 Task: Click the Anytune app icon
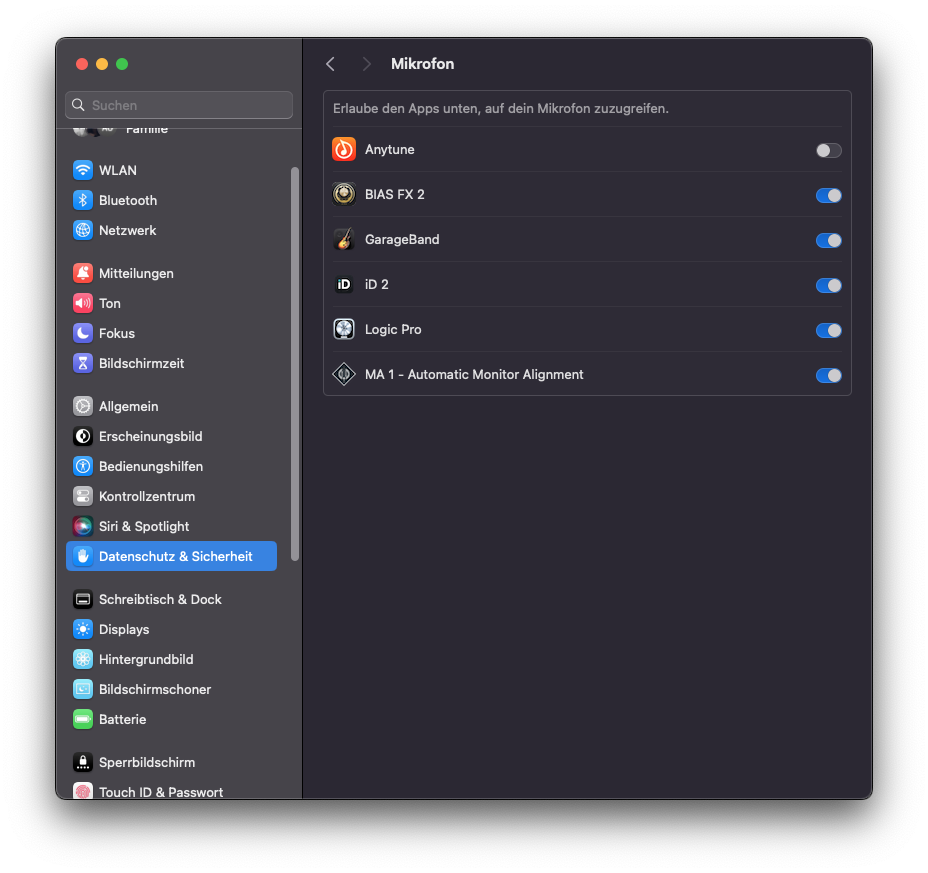pyautogui.click(x=344, y=149)
